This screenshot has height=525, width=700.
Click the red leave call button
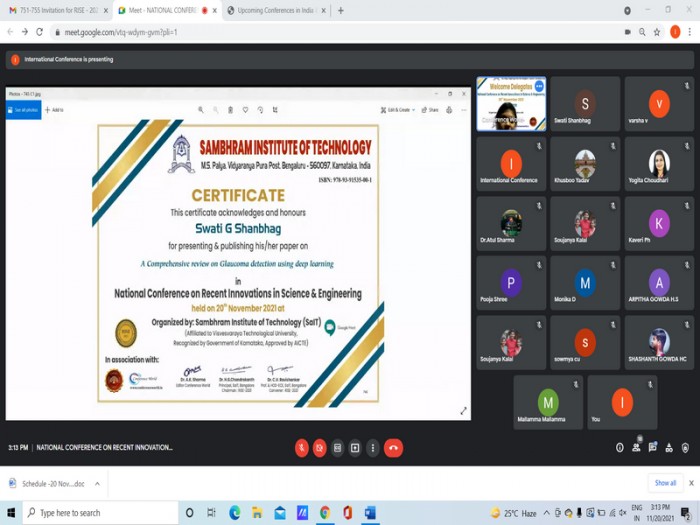pyautogui.click(x=393, y=448)
